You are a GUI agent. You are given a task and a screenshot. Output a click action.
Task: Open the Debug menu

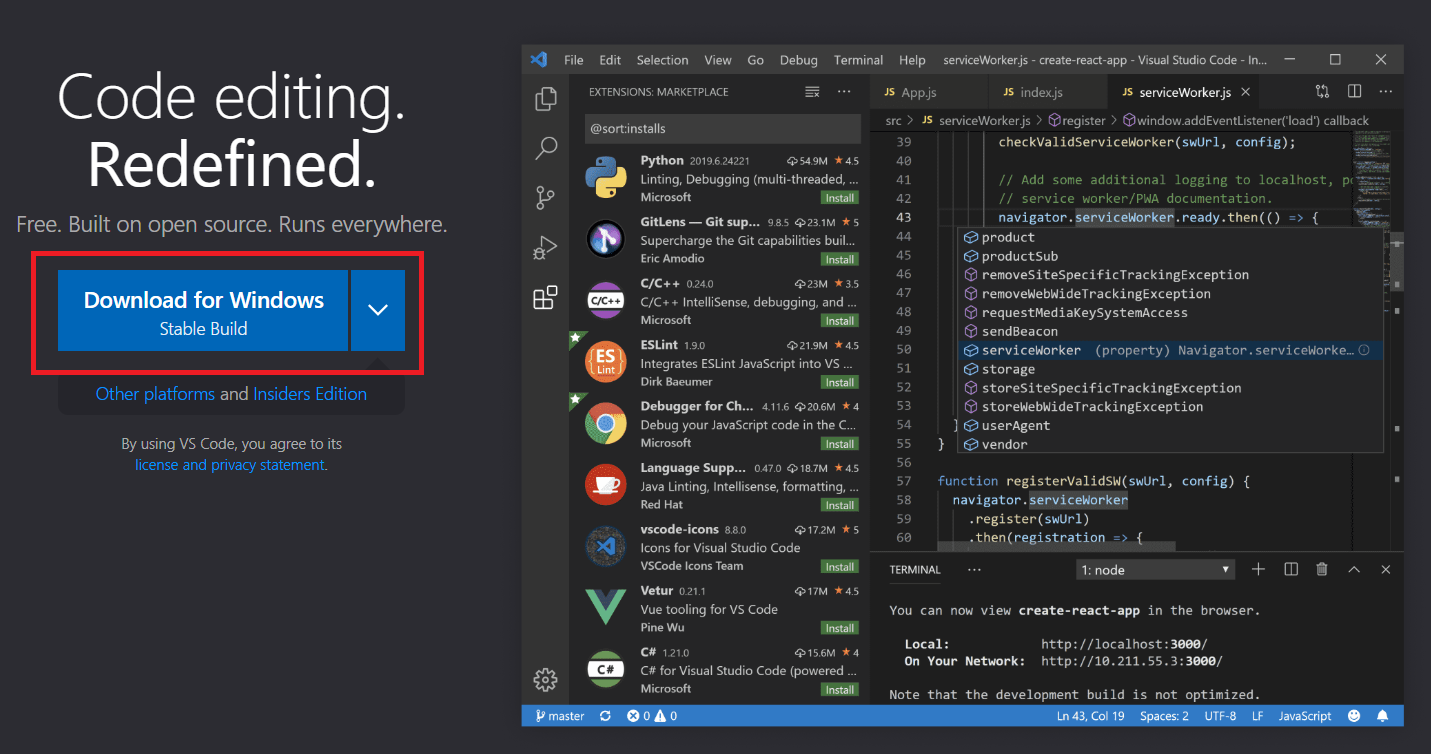click(x=799, y=60)
